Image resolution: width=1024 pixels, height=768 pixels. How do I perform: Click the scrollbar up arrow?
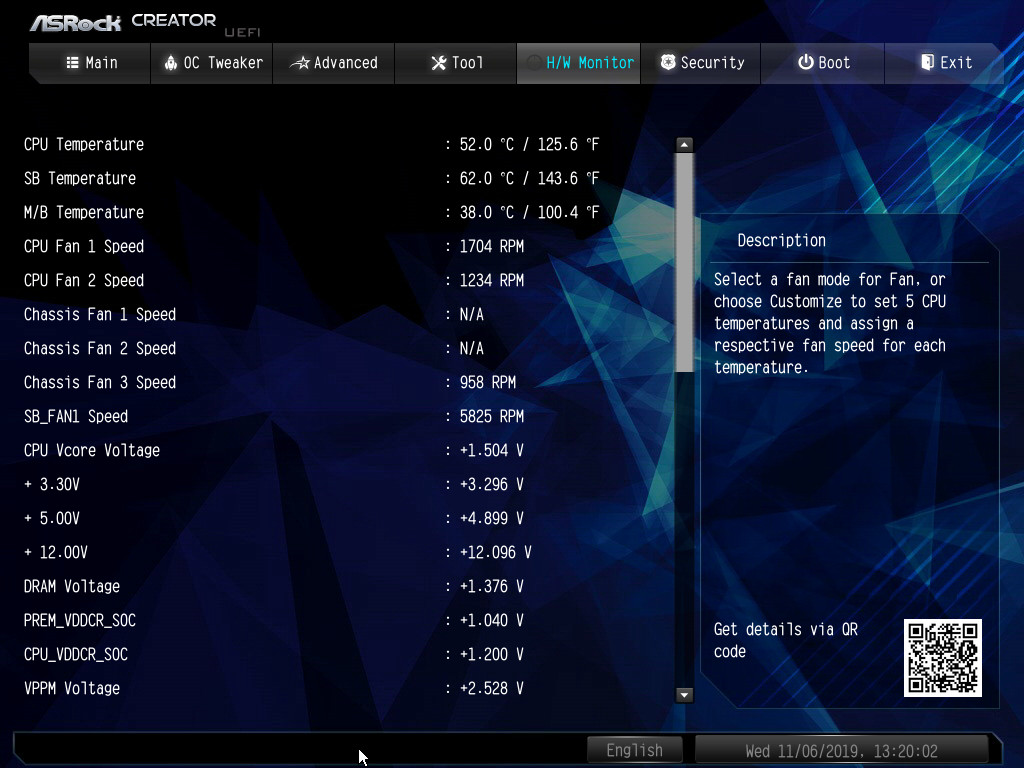(685, 145)
